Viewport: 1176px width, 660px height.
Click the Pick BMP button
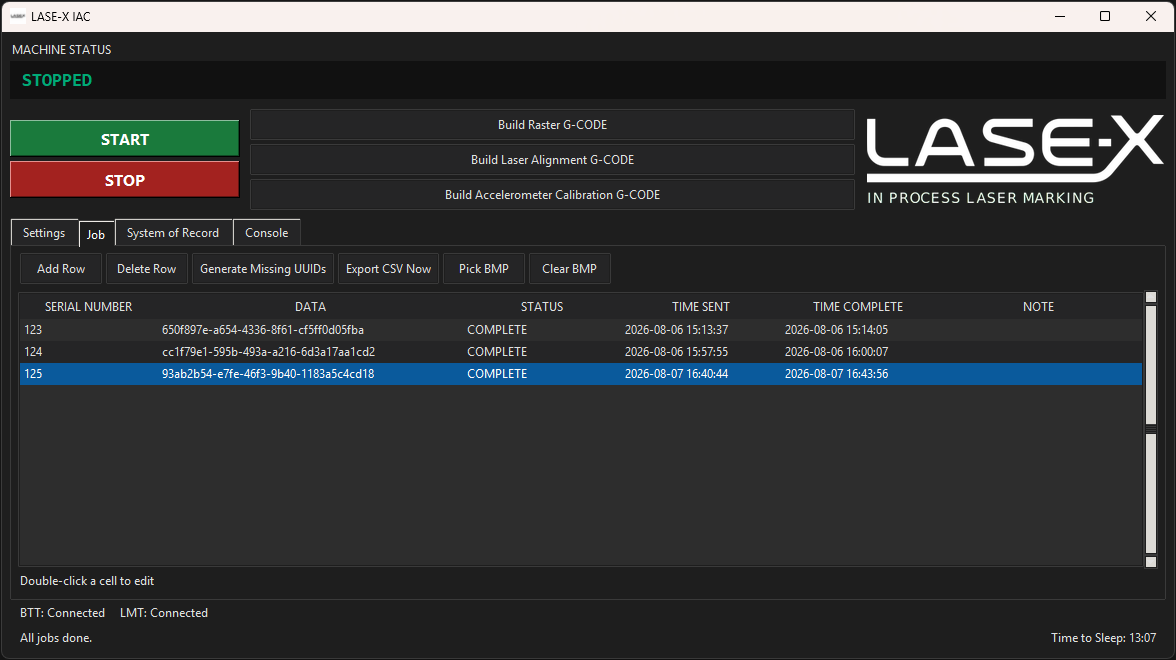coord(484,268)
